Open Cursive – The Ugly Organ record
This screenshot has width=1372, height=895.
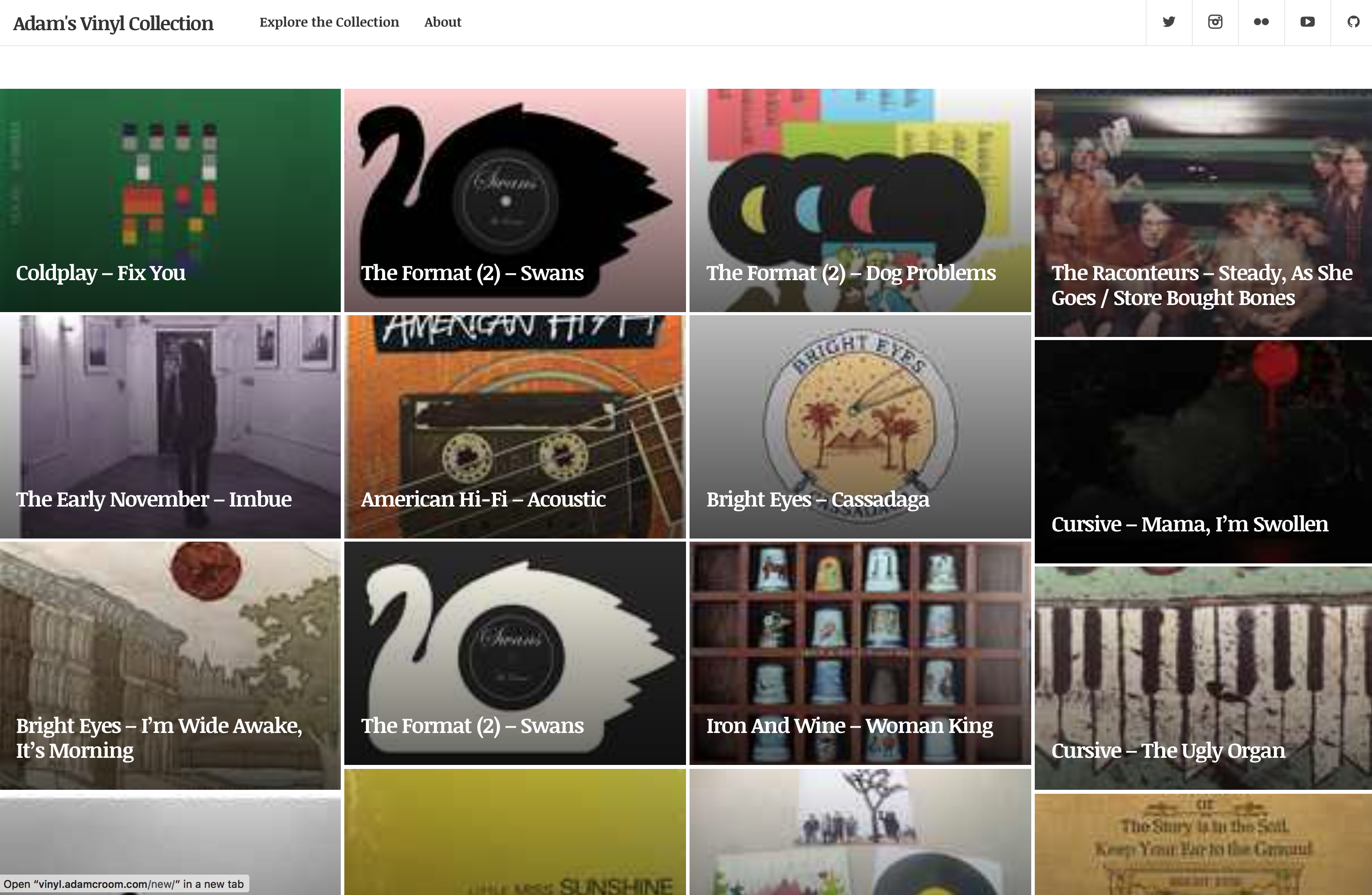[1203, 678]
